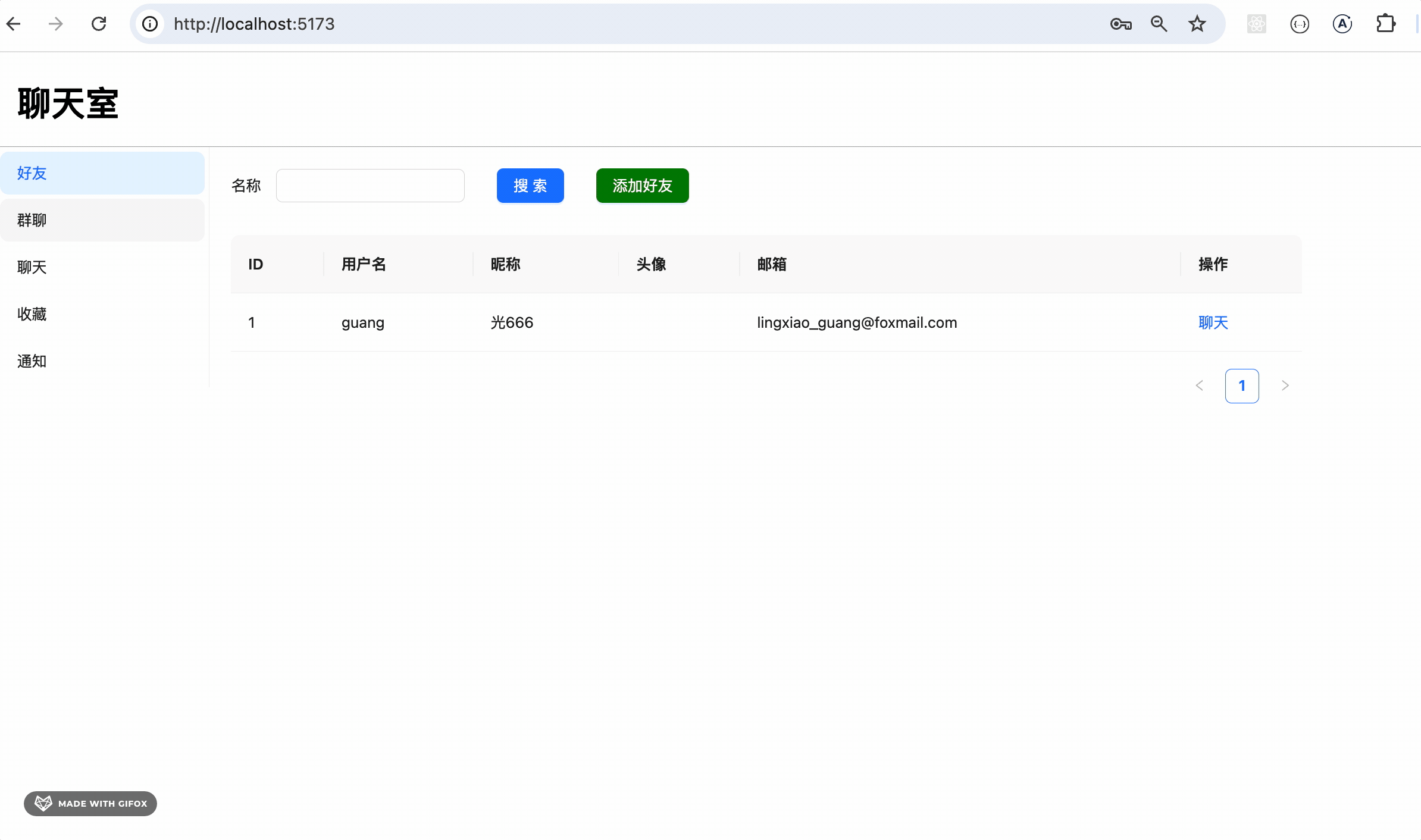The height and width of the screenshot is (840, 1421).
Task: Click the green 添加好友 button
Action: (642, 186)
